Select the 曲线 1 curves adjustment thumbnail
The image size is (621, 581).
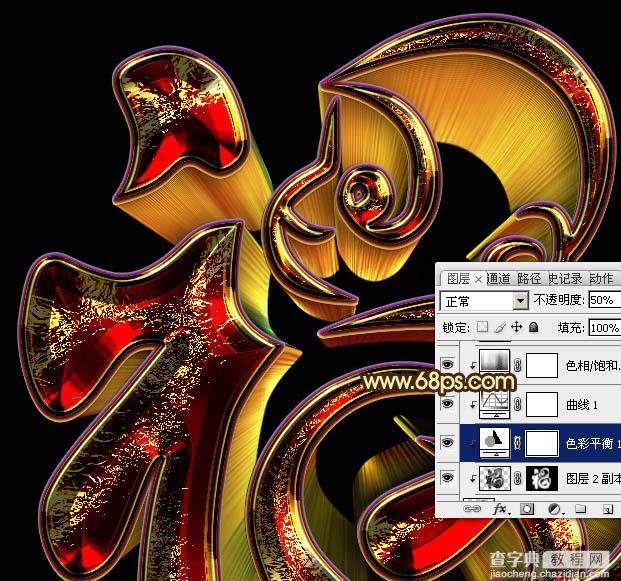pyautogui.click(x=495, y=404)
